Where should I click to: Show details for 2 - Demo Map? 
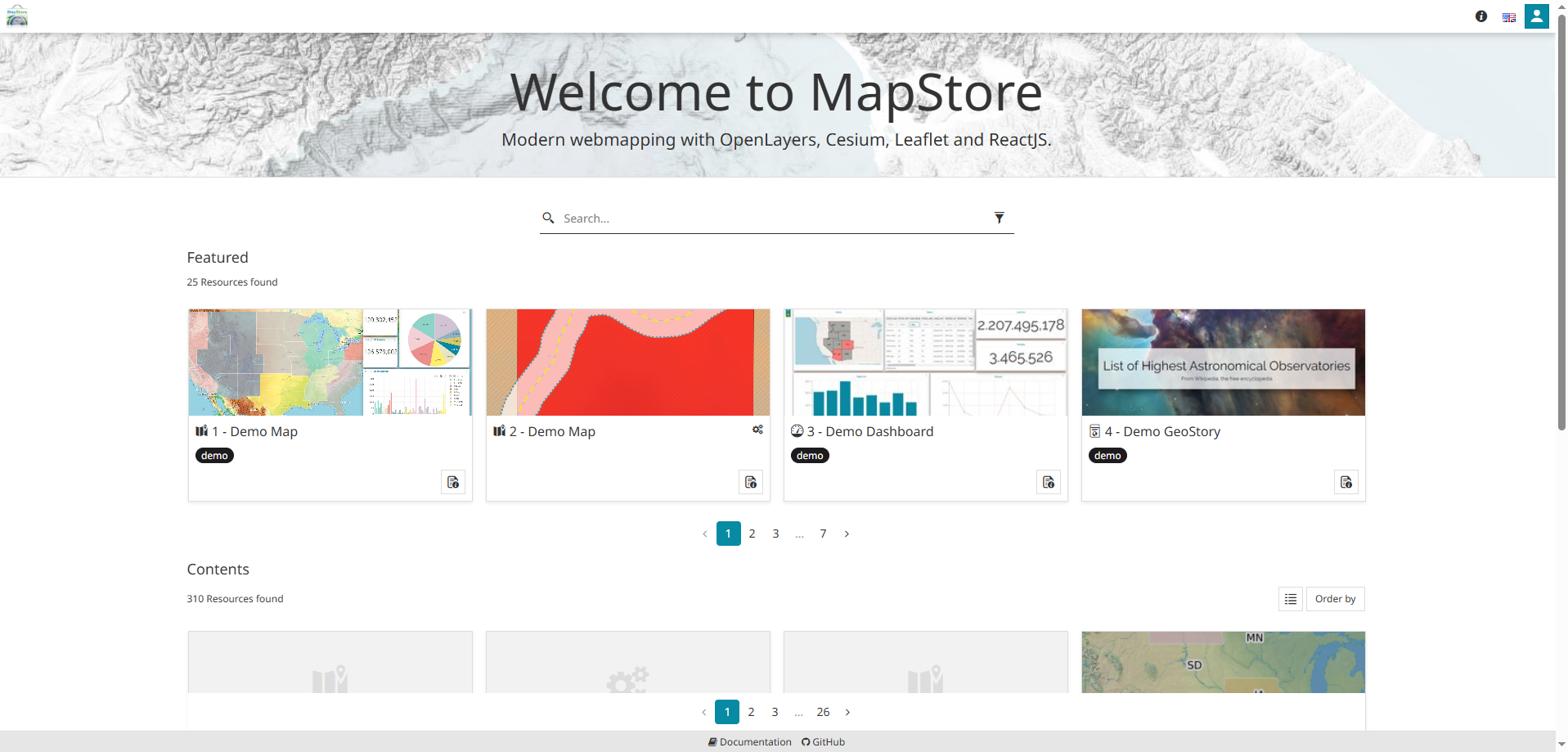(x=751, y=482)
